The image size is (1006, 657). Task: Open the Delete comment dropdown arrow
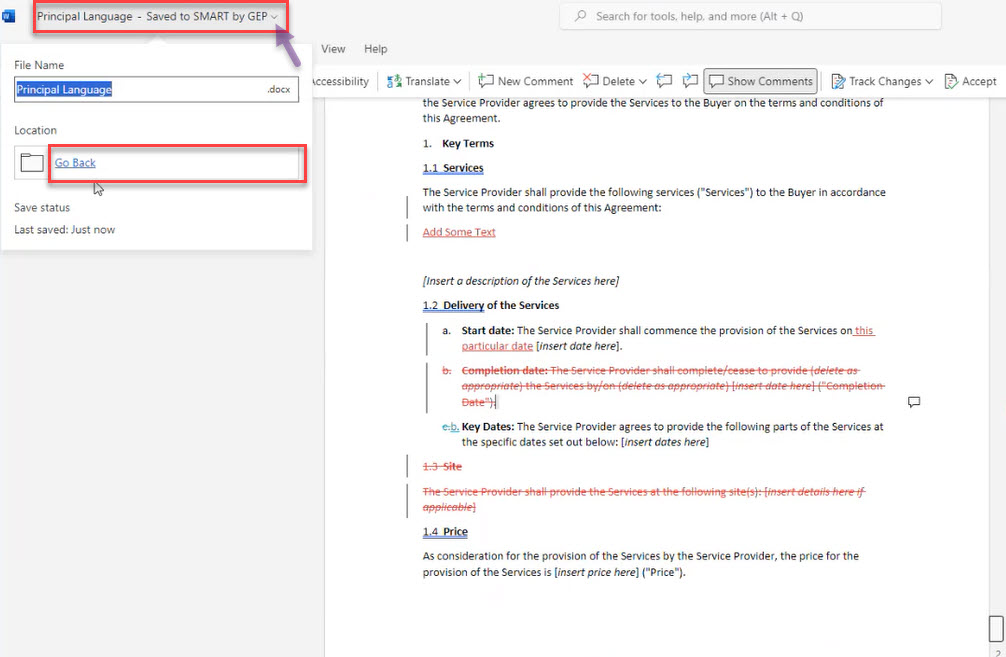[643, 81]
